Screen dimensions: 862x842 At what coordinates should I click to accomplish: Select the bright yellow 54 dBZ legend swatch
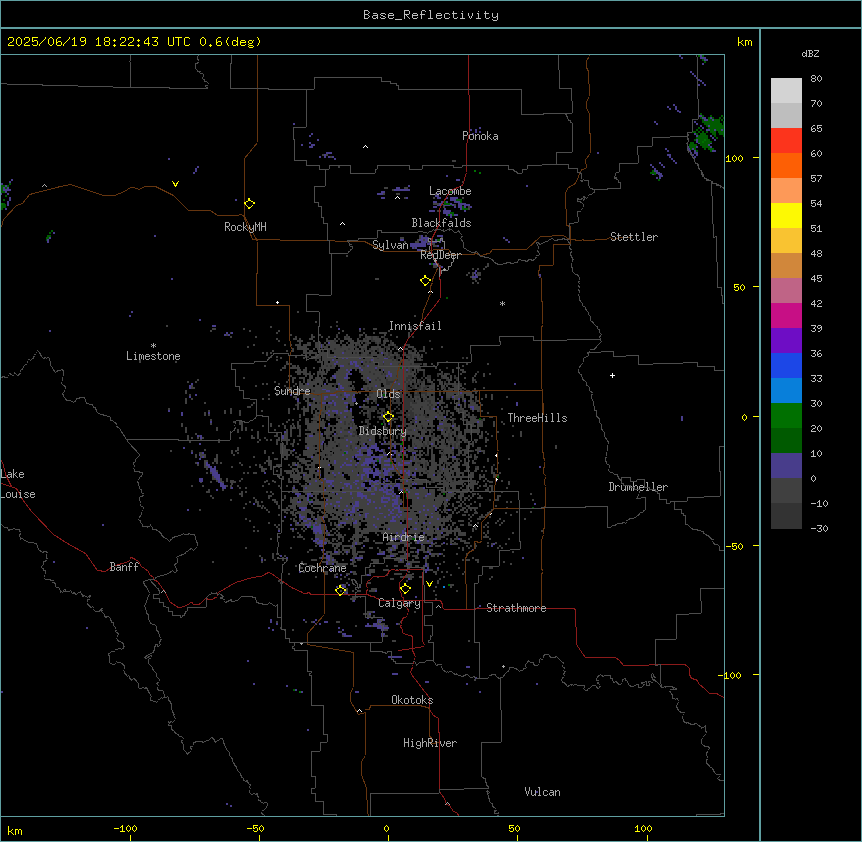coord(786,215)
